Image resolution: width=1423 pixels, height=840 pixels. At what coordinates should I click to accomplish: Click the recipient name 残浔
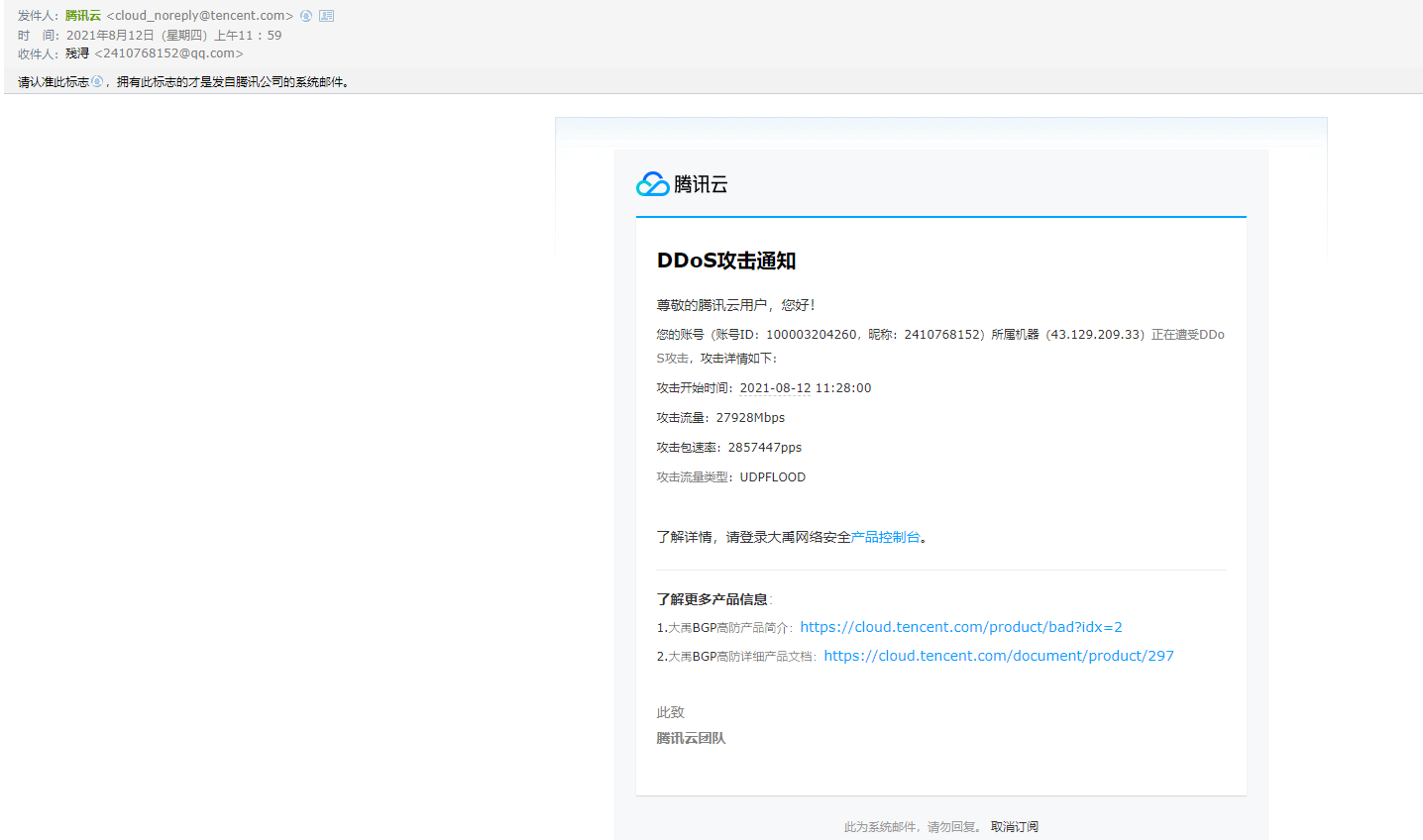[x=77, y=53]
